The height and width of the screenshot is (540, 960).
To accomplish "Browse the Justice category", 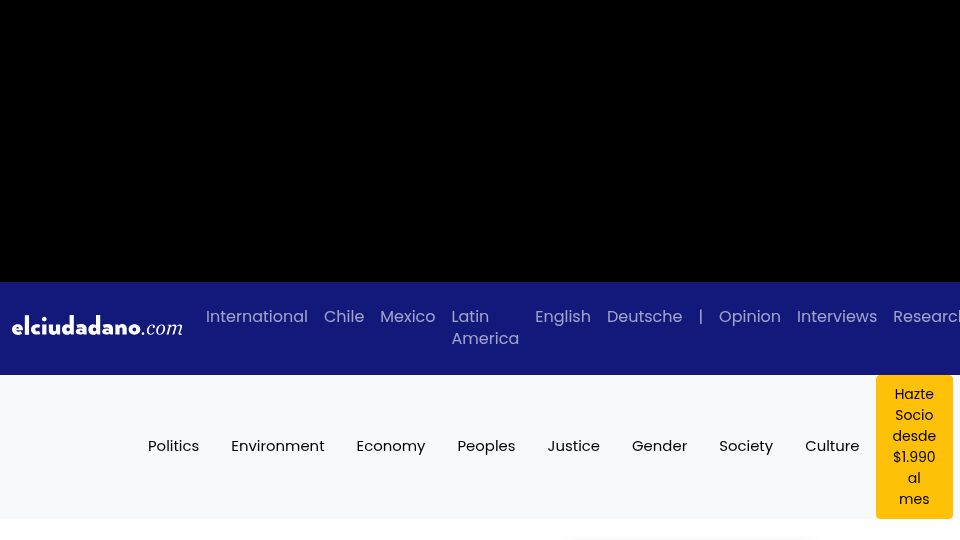I will 574,446.
